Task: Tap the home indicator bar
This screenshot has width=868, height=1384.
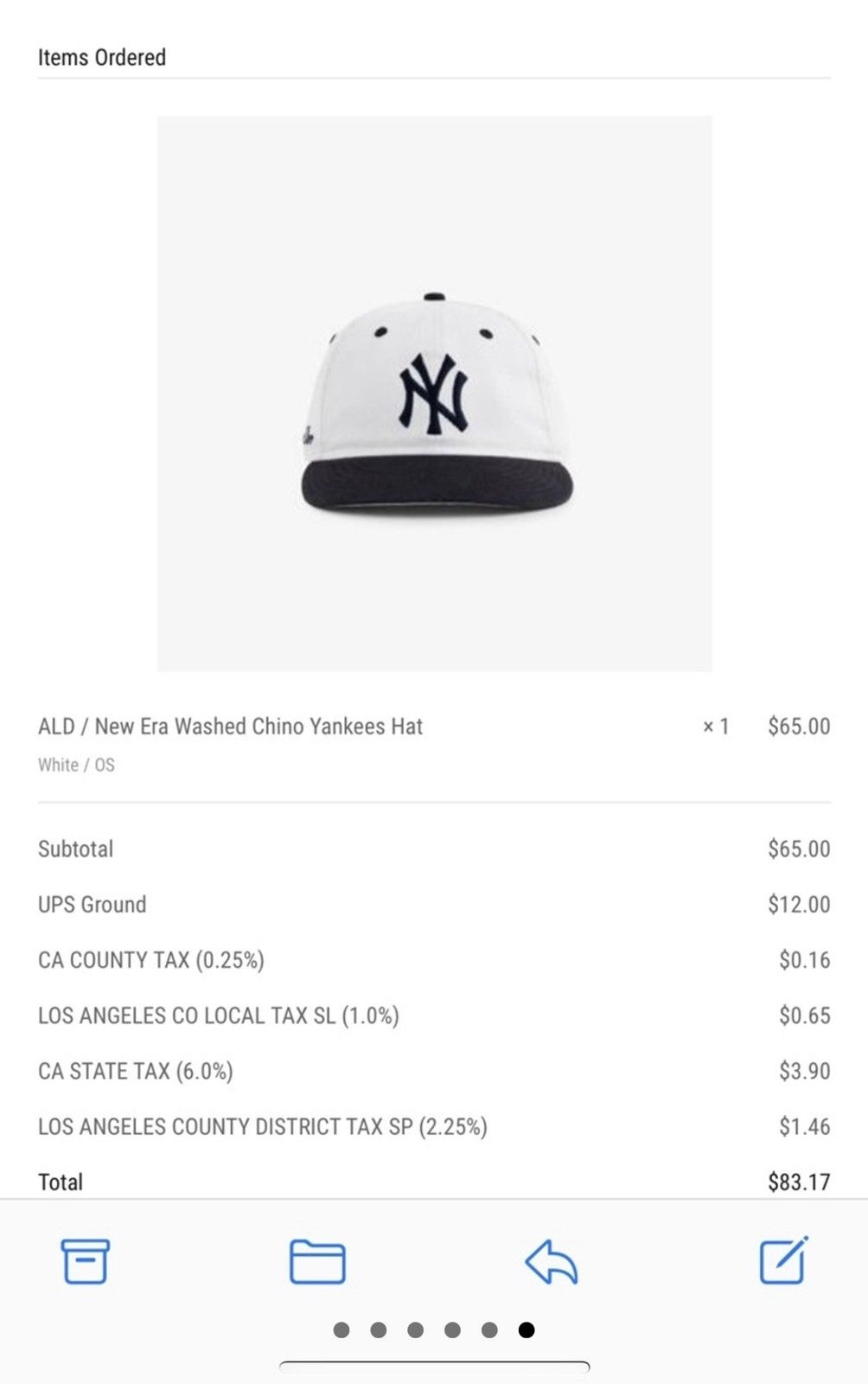Action: (x=434, y=1367)
